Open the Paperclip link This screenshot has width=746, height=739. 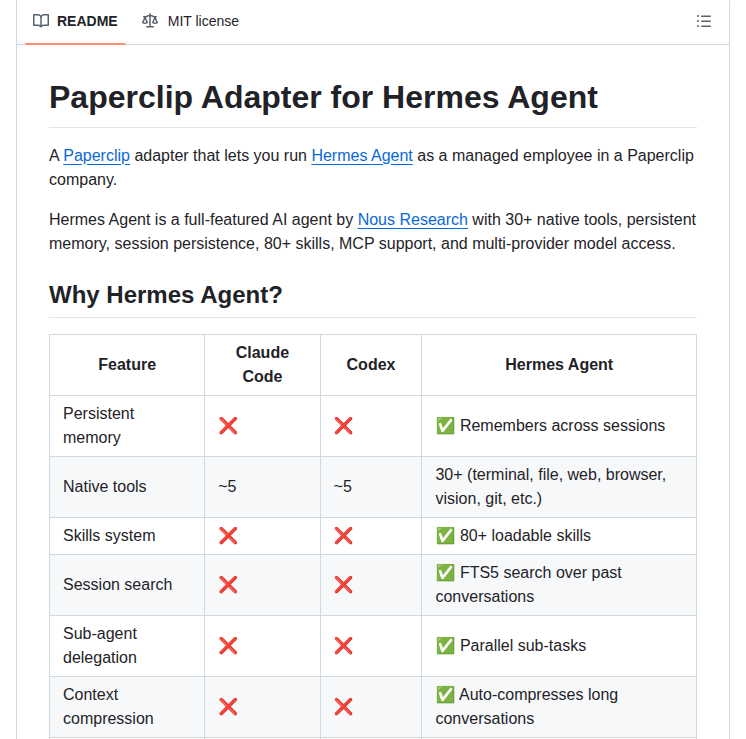pos(97,156)
